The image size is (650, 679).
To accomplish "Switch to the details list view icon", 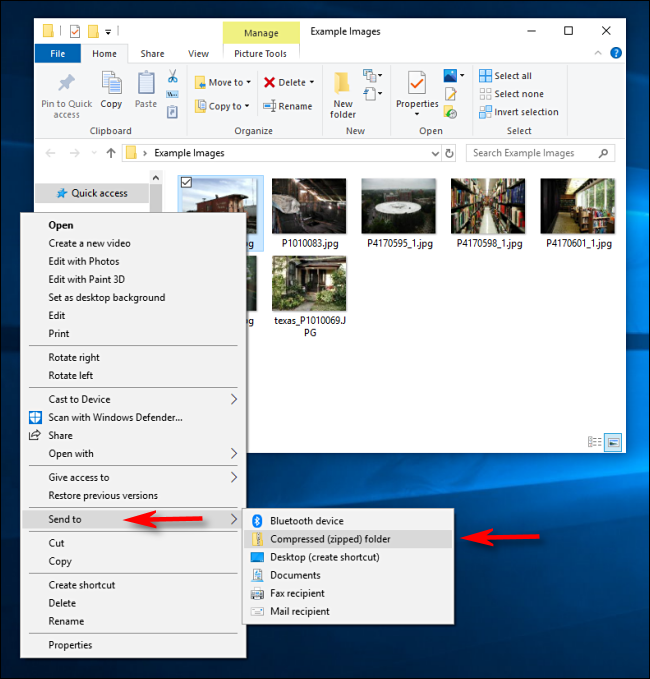I will (x=595, y=441).
